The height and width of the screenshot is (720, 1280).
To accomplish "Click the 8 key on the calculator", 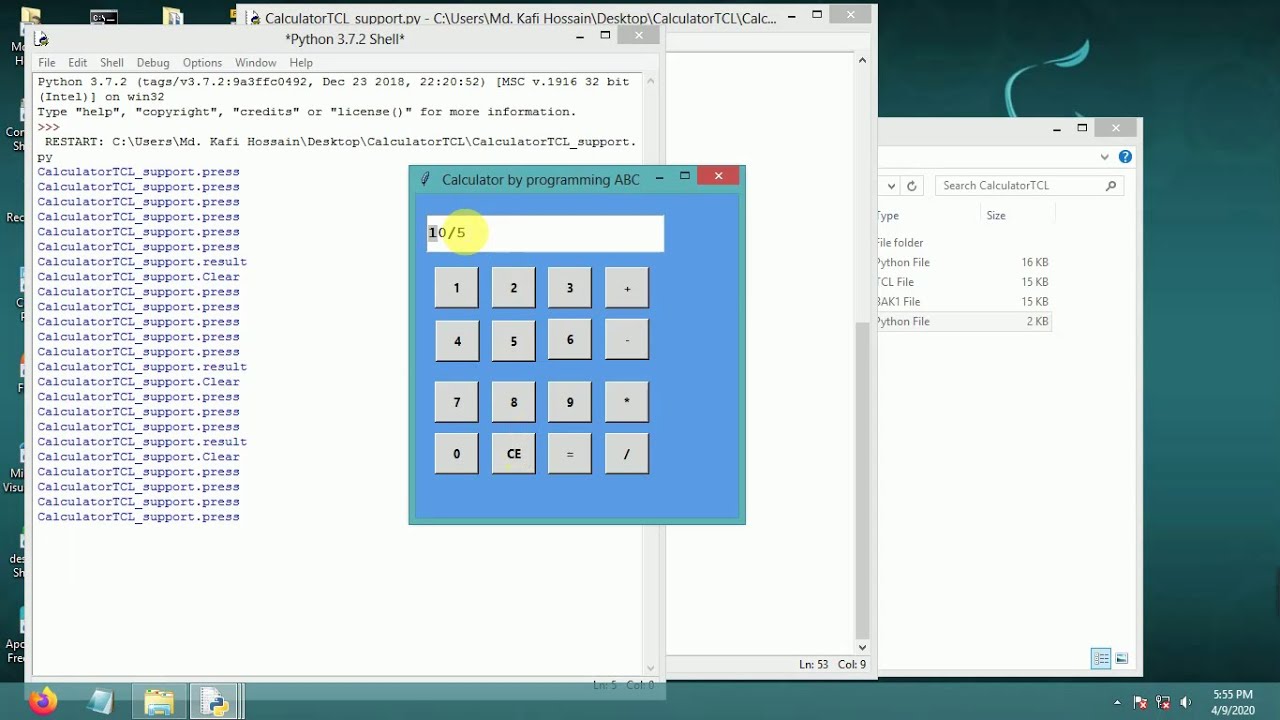I will (514, 402).
